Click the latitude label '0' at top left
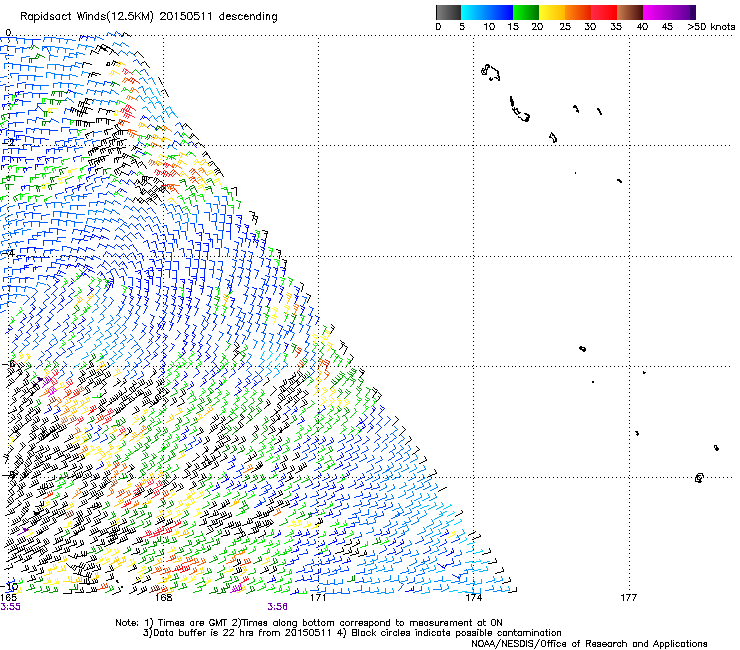This screenshot has width=740, height=650. 8,33
